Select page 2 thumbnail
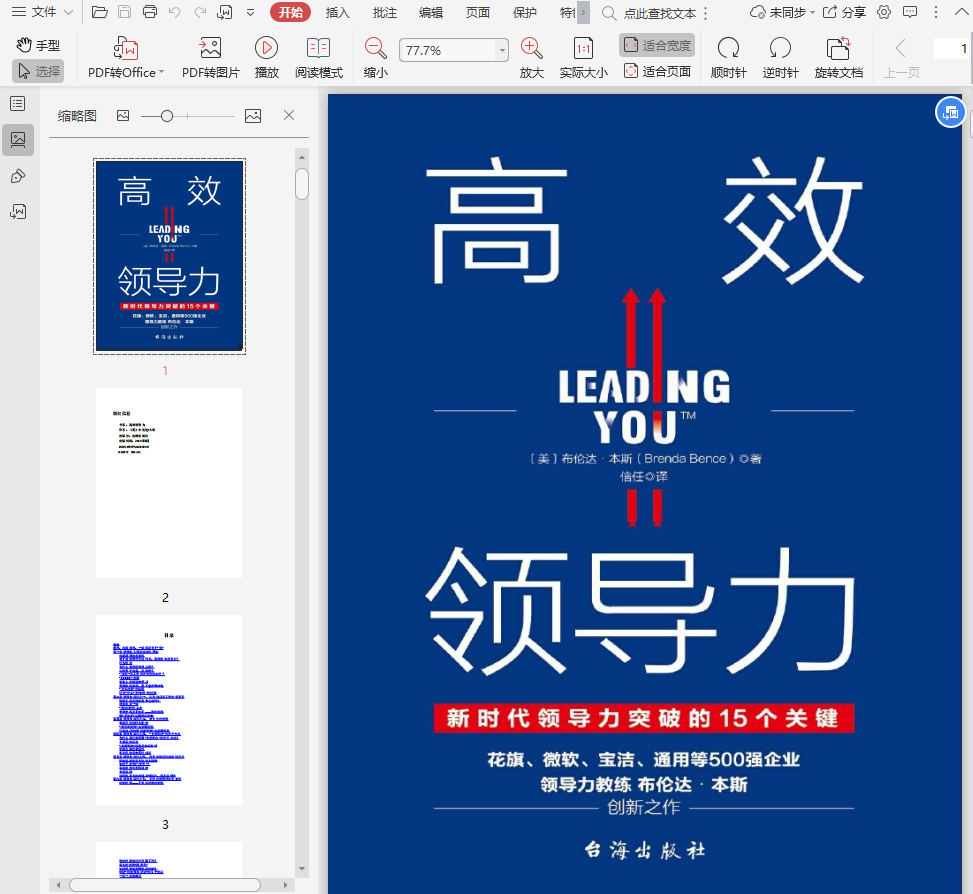The image size is (973, 894). tap(169, 483)
